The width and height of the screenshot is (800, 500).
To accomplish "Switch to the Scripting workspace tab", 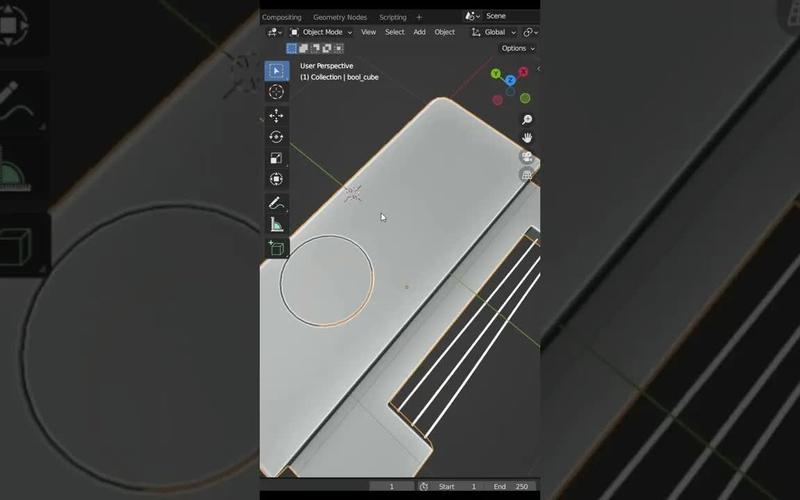I will click(x=392, y=17).
